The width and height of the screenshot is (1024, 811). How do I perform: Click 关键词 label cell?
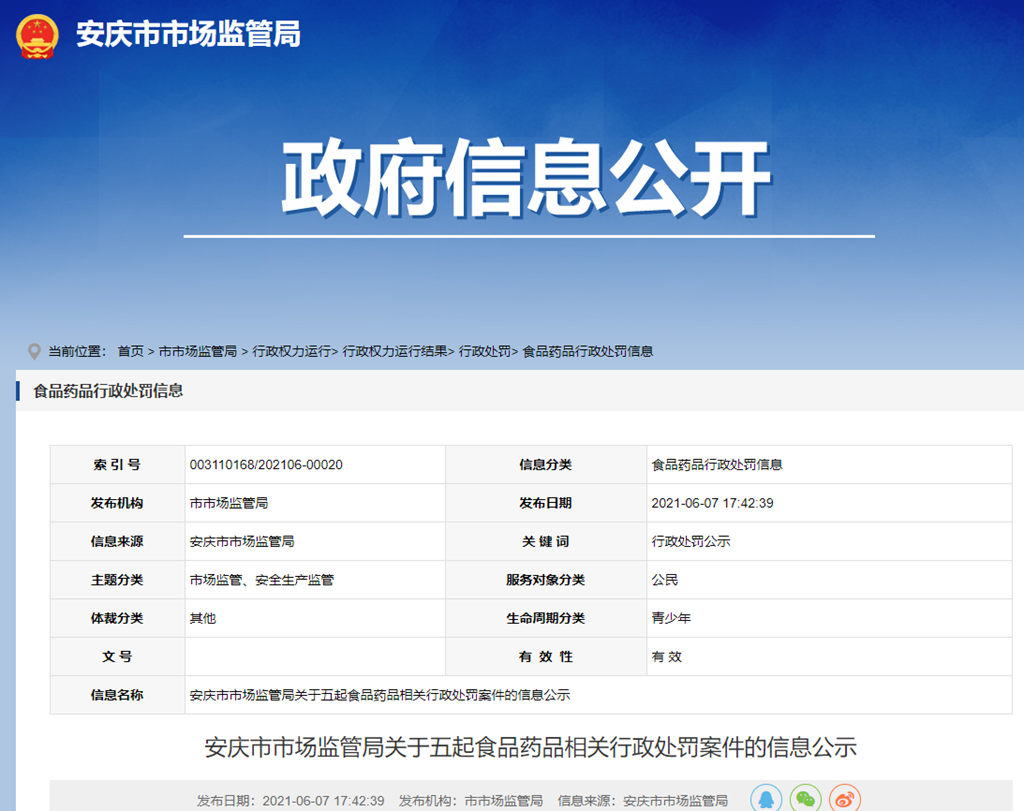(546, 541)
